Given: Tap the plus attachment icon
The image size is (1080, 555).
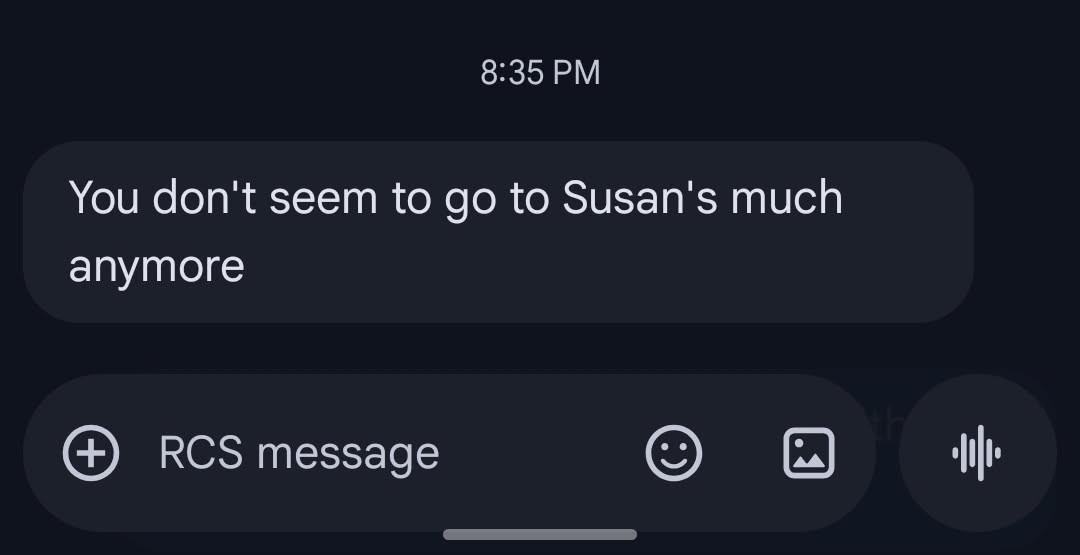Looking at the screenshot, I should tap(91, 454).
